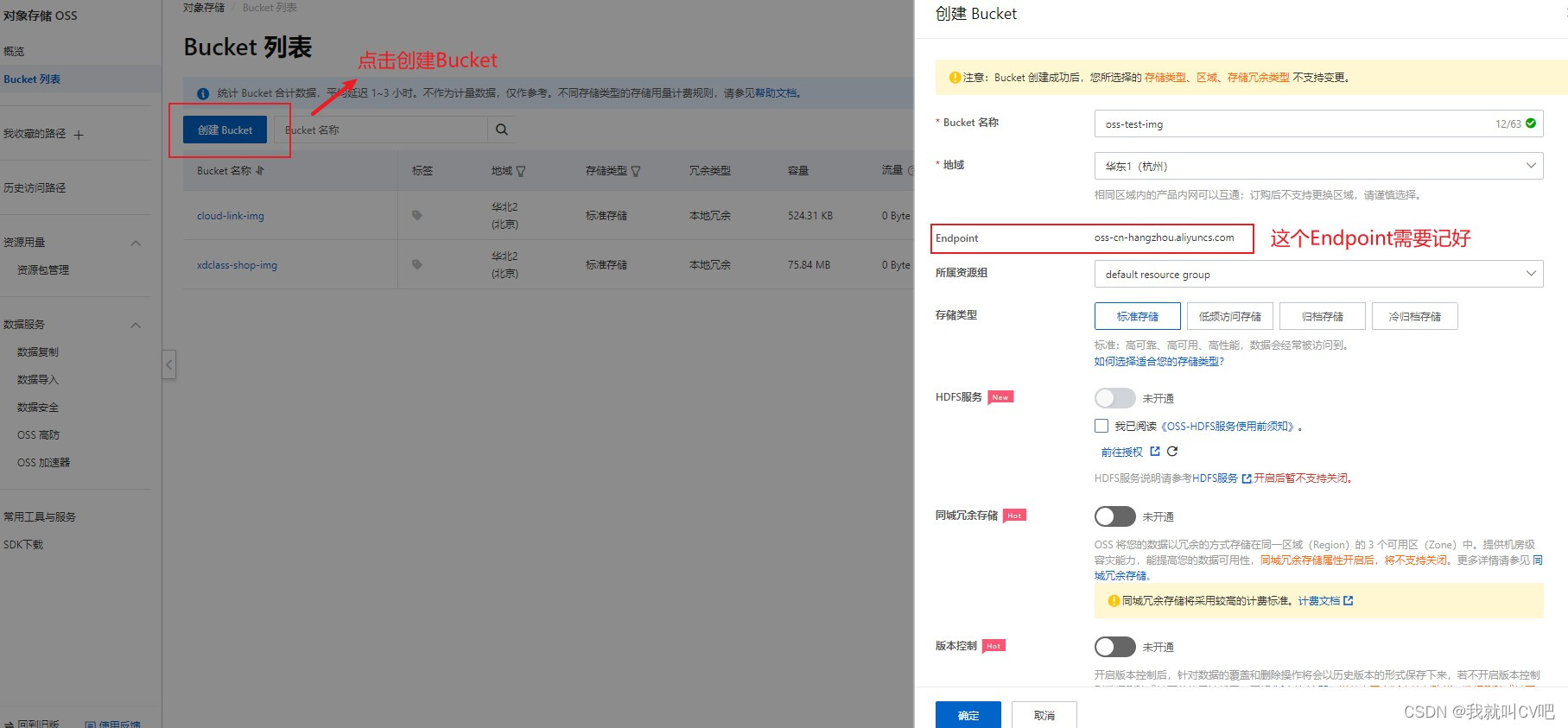Collapse the 数据服务 sidebar section
The height and width of the screenshot is (728, 1568).
point(136,325)
